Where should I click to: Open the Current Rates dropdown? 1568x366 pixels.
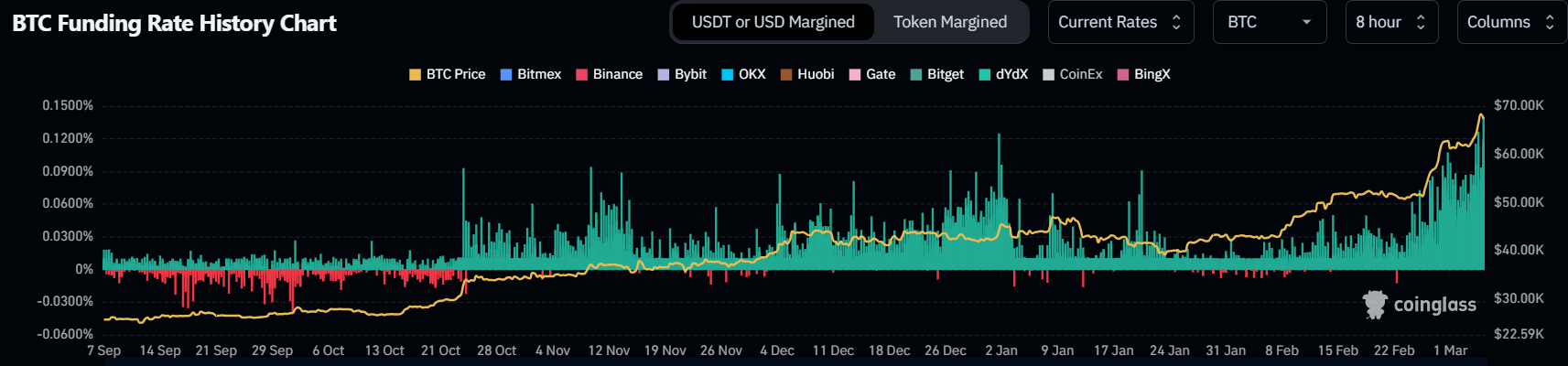pyautogui.click(x=1120, y=22)
